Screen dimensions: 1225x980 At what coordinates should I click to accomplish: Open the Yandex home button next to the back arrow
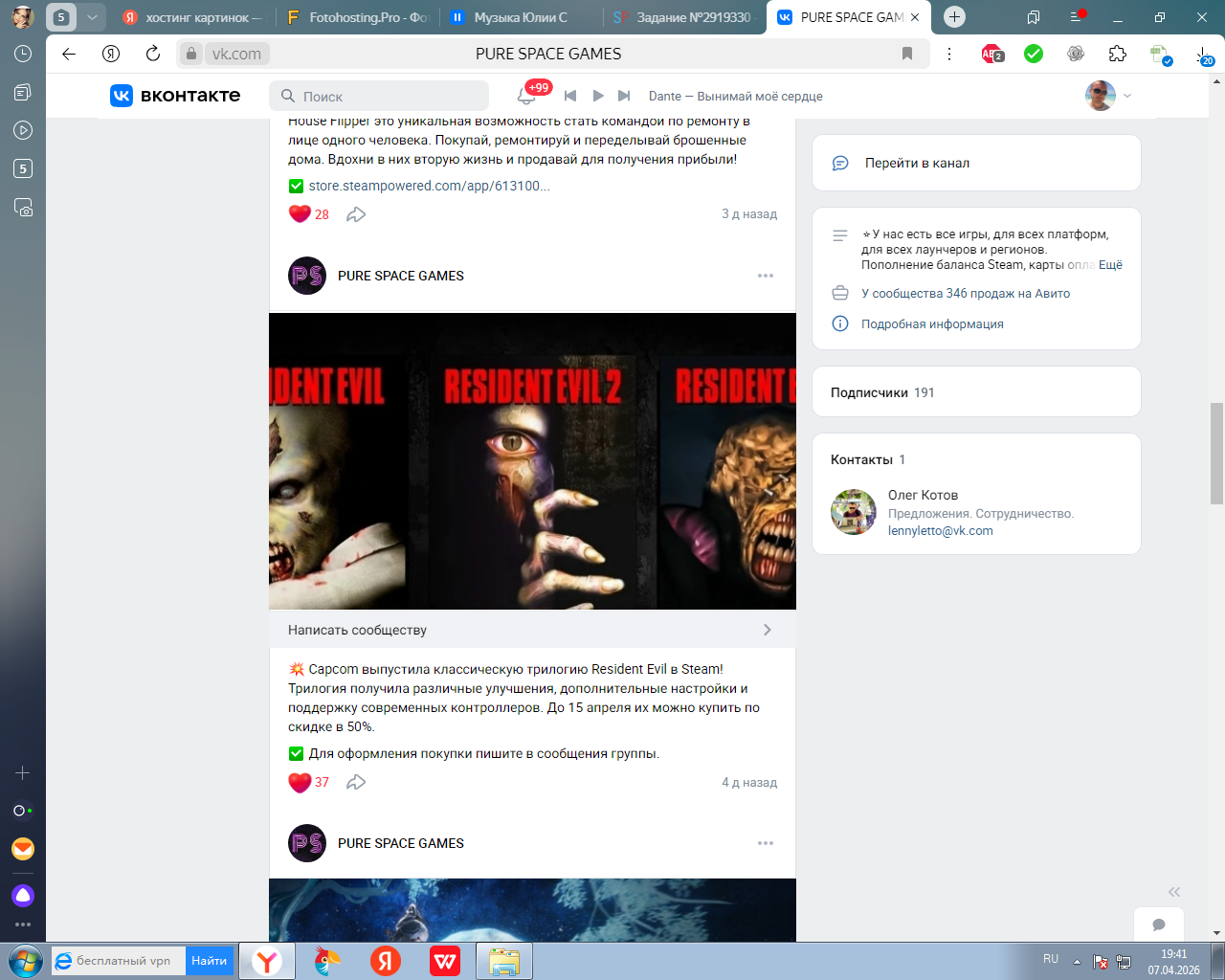pos(111,54)
